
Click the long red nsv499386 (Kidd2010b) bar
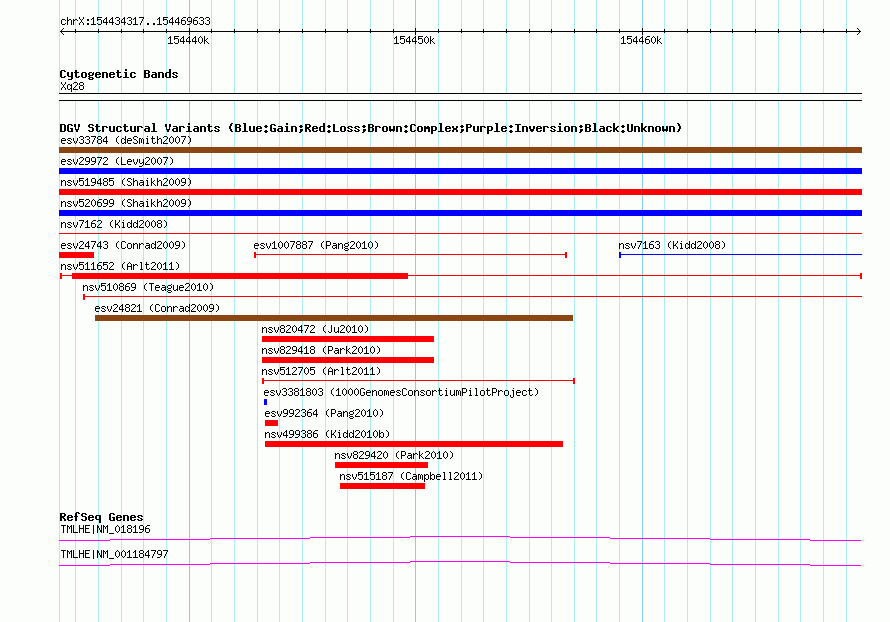(x=413, y=444)
